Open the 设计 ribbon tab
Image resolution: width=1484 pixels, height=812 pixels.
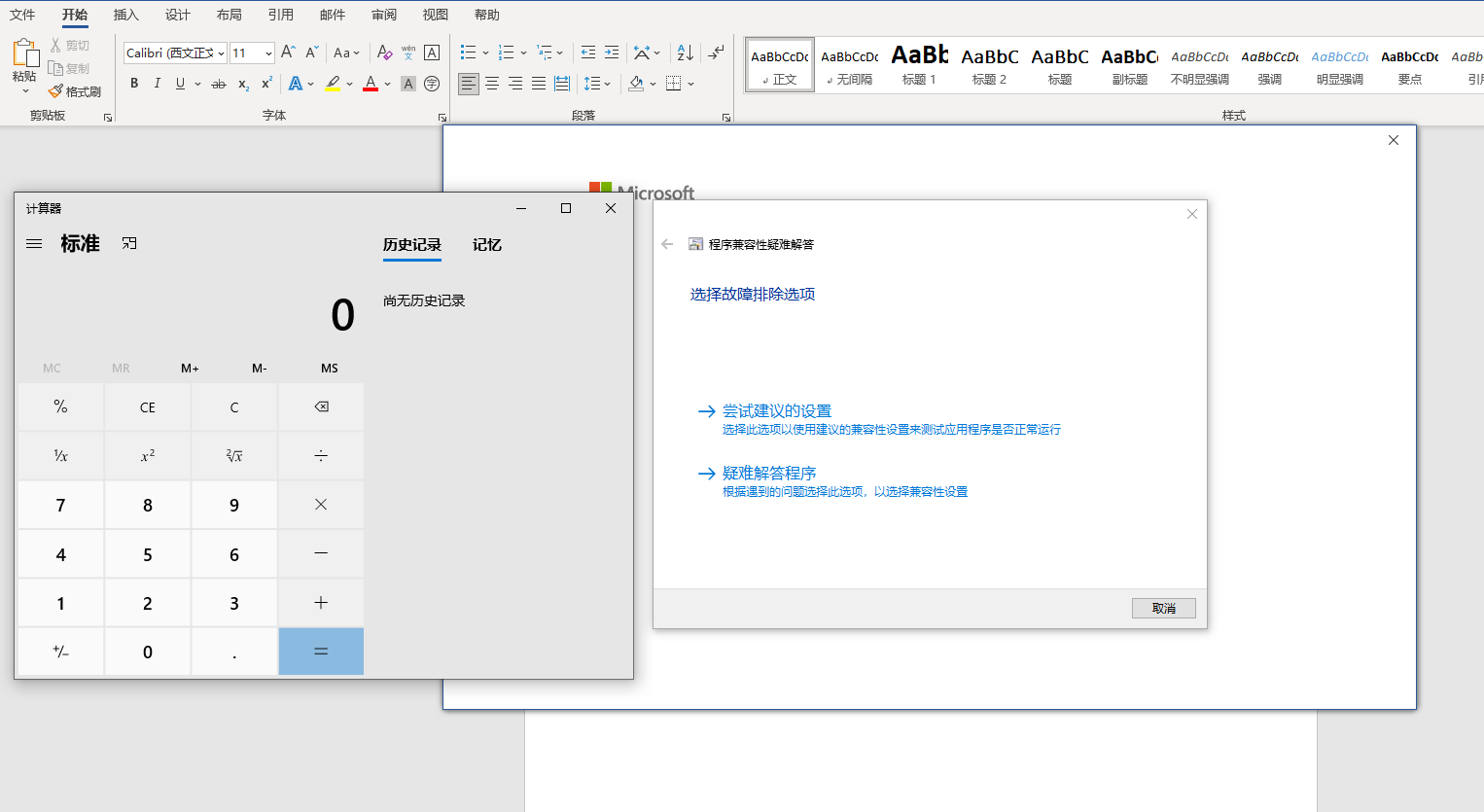tap(178, 15)
